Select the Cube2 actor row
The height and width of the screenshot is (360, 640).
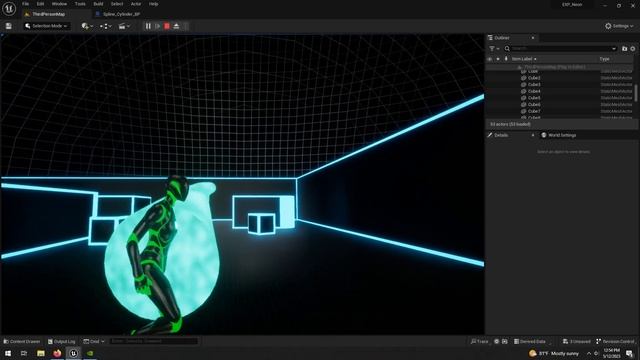click(x=559, y=78)
